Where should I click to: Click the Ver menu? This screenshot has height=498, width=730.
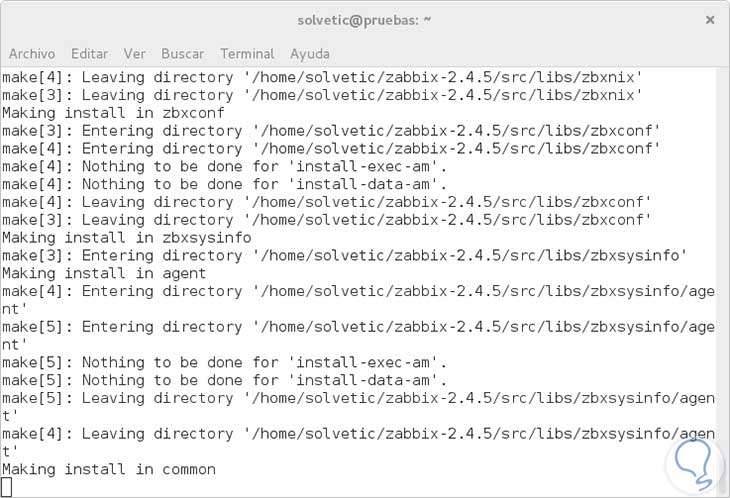[135, 53]
